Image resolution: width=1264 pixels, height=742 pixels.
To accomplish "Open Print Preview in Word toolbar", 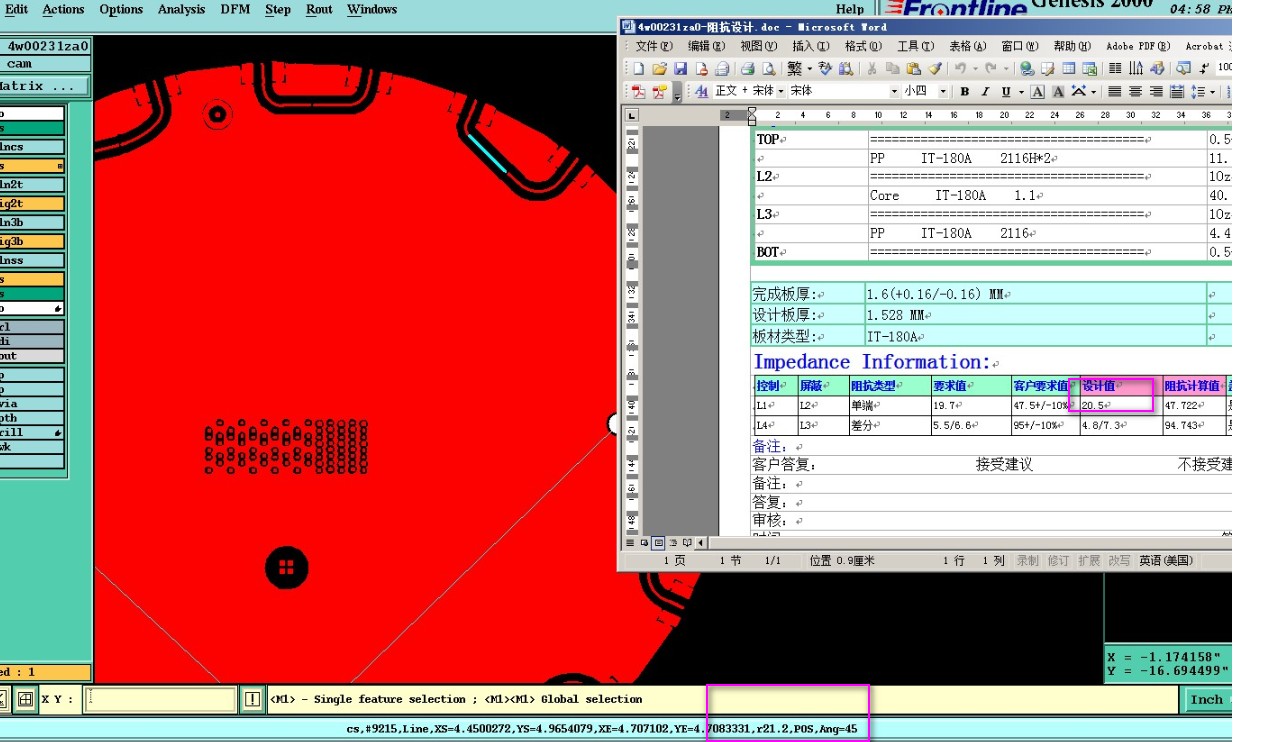I will [768, 68].
